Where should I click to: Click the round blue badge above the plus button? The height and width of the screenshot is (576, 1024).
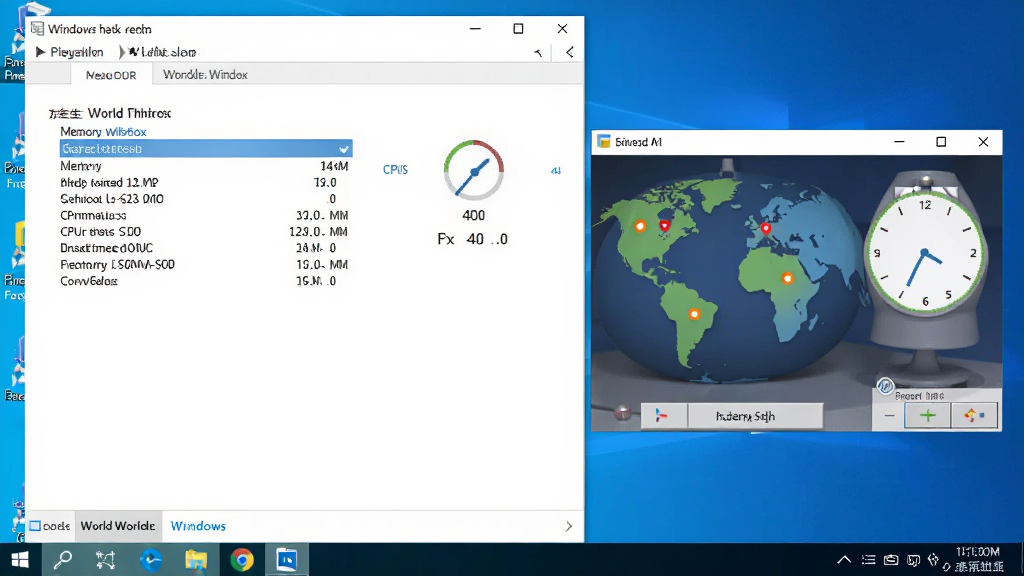(885, 386)
